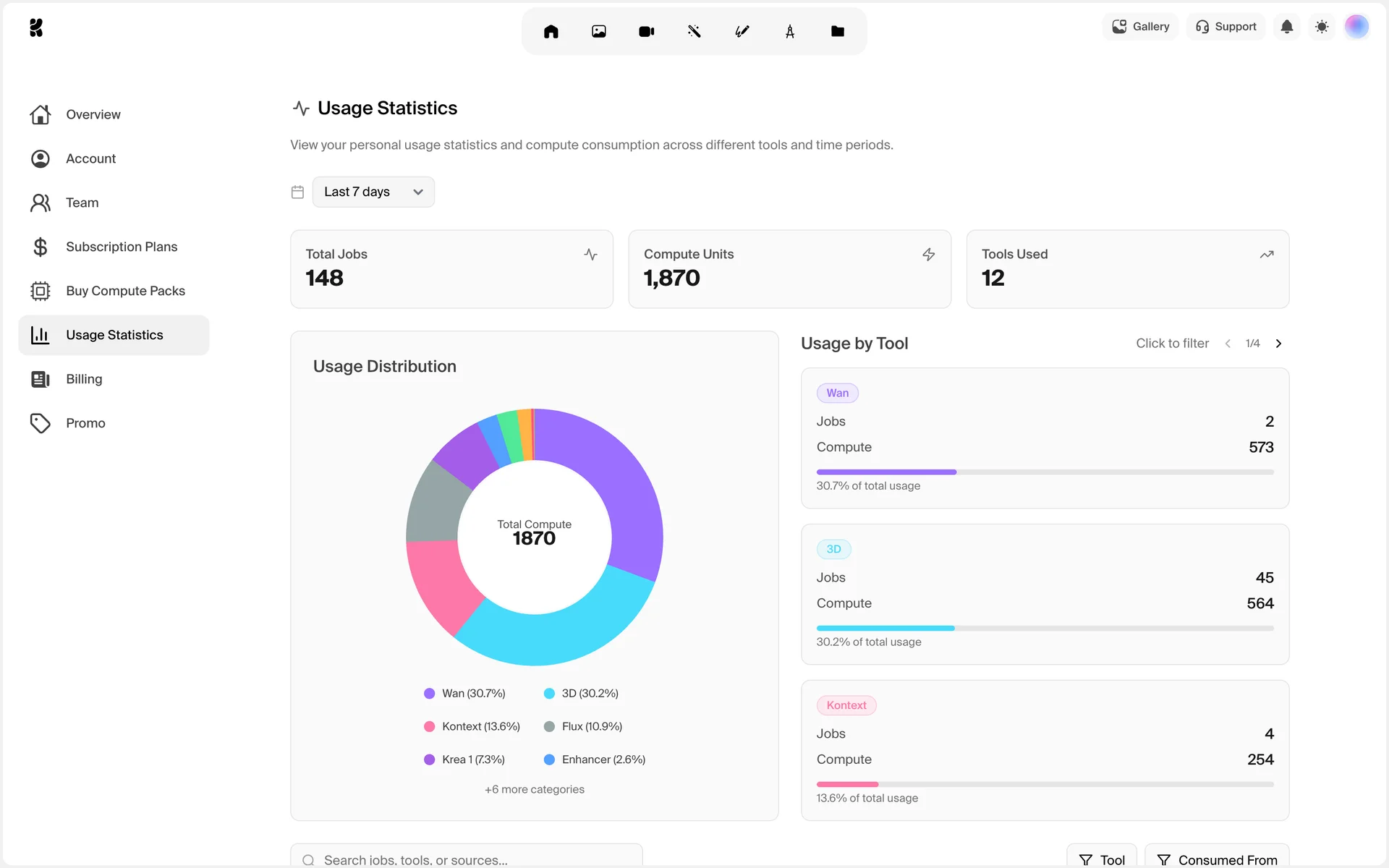This screenshot has width=1389, height=868.
Task: Toggle Wan legend entry in chart
Action: pyautogui.click(x=464, y=693)
